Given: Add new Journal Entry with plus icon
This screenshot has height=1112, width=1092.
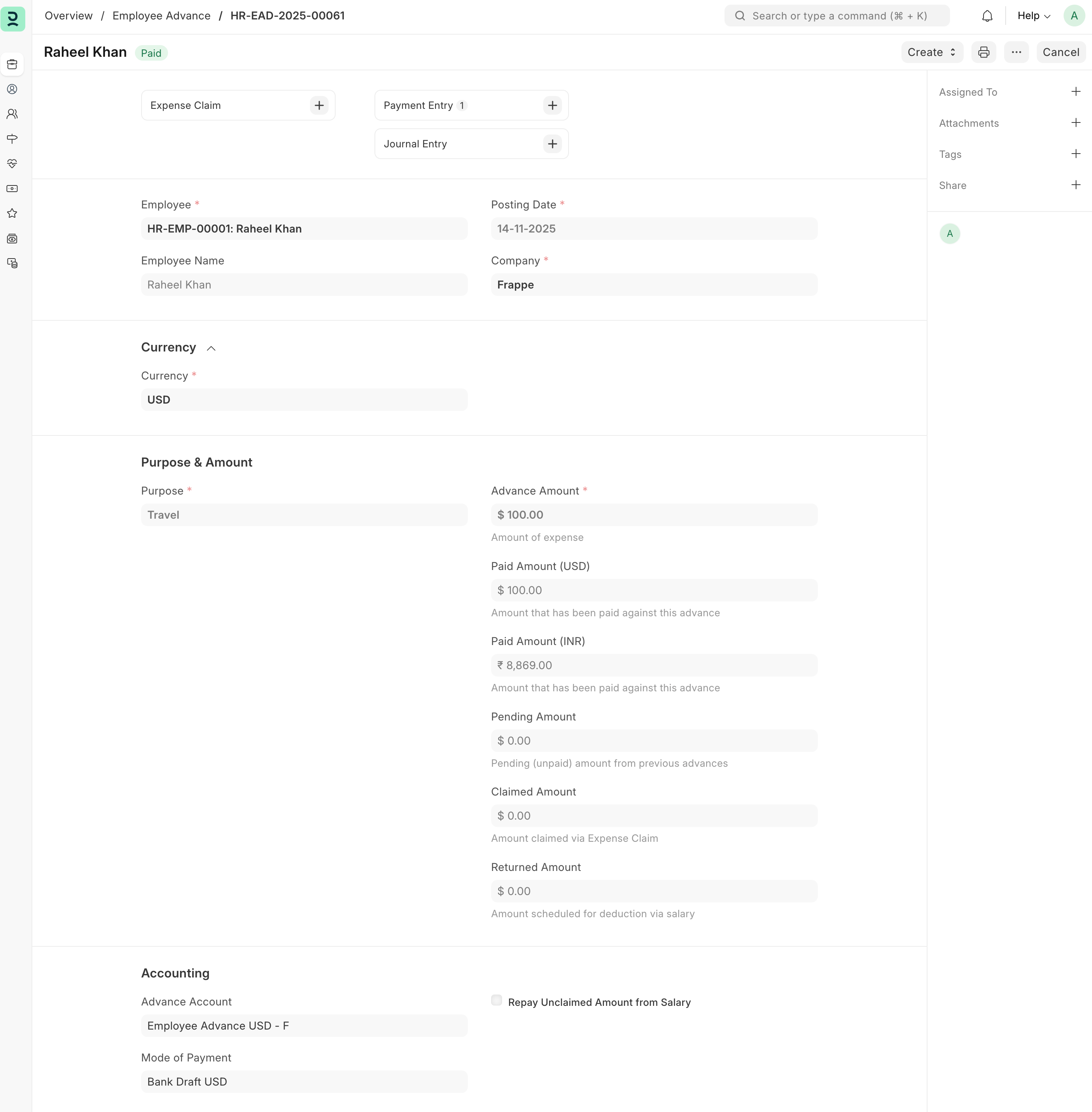Looking at the screenshot, I should 552,144.
